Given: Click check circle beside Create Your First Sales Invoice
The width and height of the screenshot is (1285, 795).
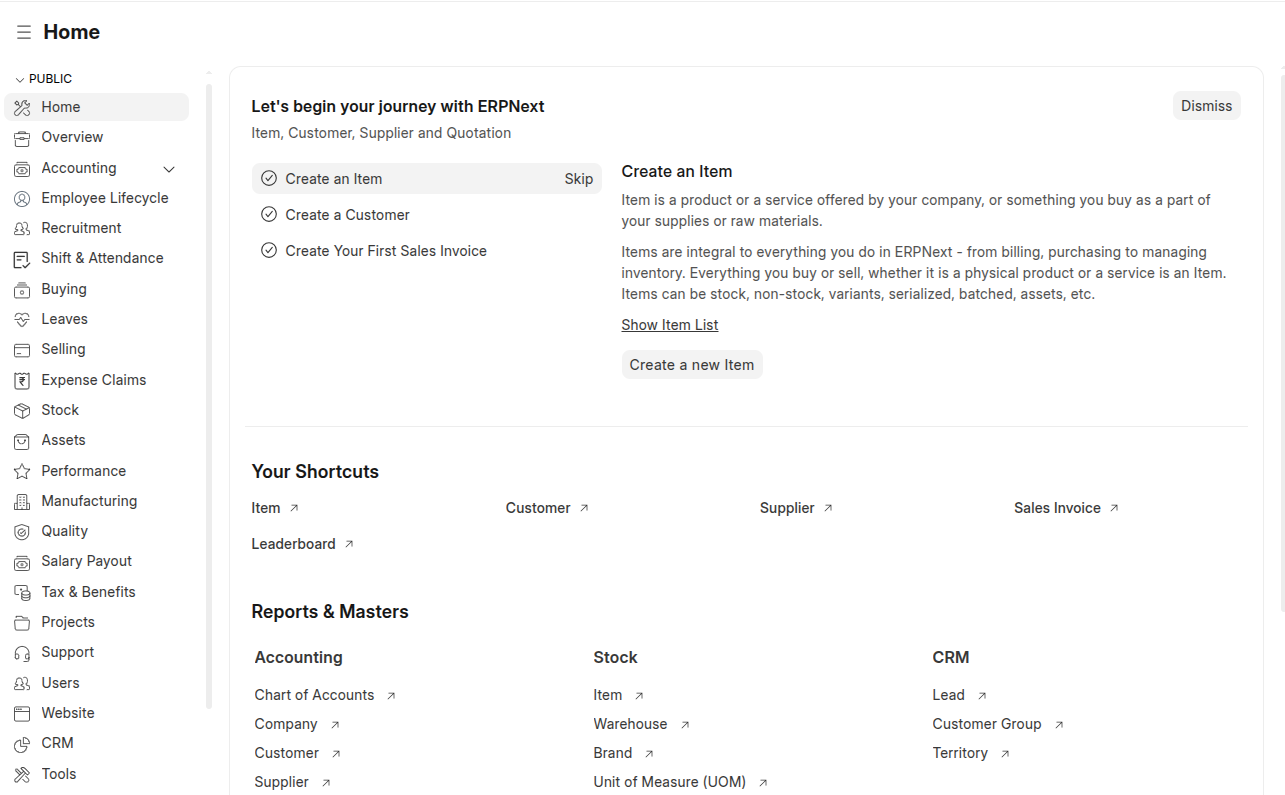Looking at the screenshot, I should [269, 251].
